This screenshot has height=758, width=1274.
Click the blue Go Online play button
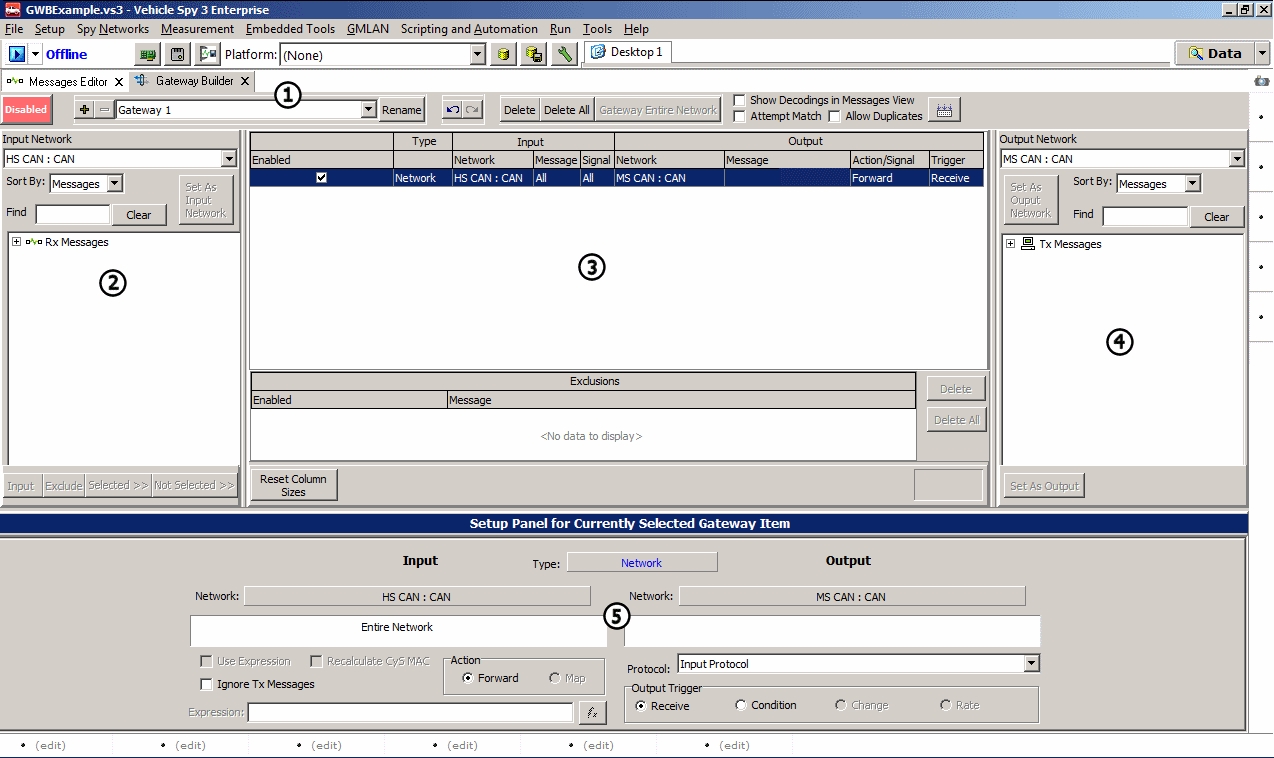click(17, 54)
